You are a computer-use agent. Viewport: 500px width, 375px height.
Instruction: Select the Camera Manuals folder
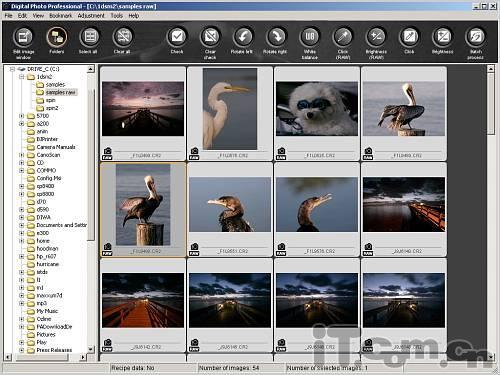(56, 147)
